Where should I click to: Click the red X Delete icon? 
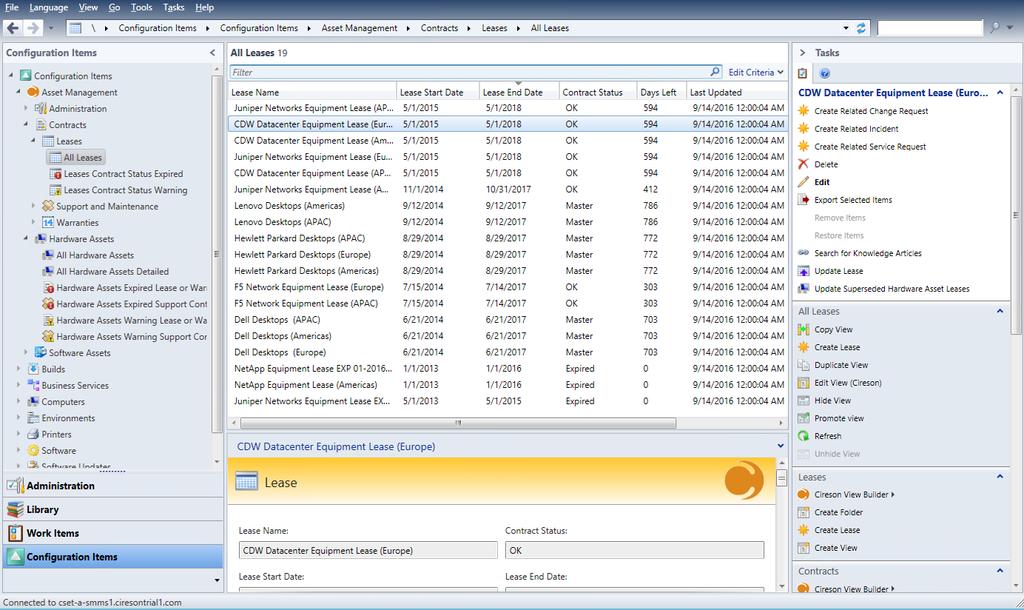click(x=803, y=164)
